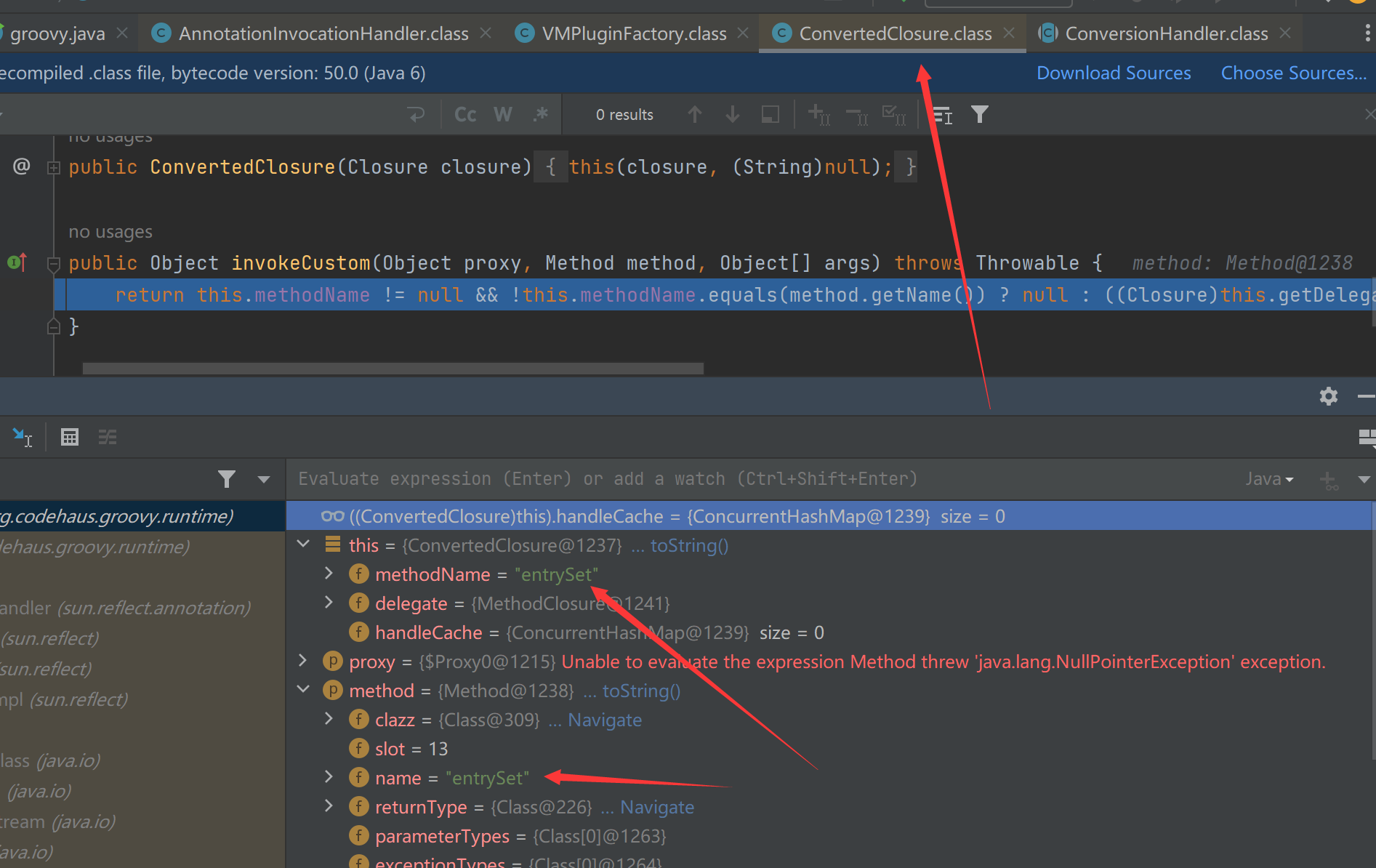The image size is (1376, 868).
Task: Switch to the VMPluginFactory.class tab
Action: 633,33
